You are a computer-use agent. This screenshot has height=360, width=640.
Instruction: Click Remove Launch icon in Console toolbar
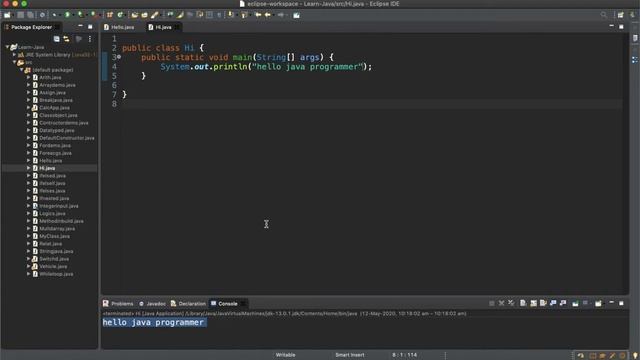coord(502,303)
